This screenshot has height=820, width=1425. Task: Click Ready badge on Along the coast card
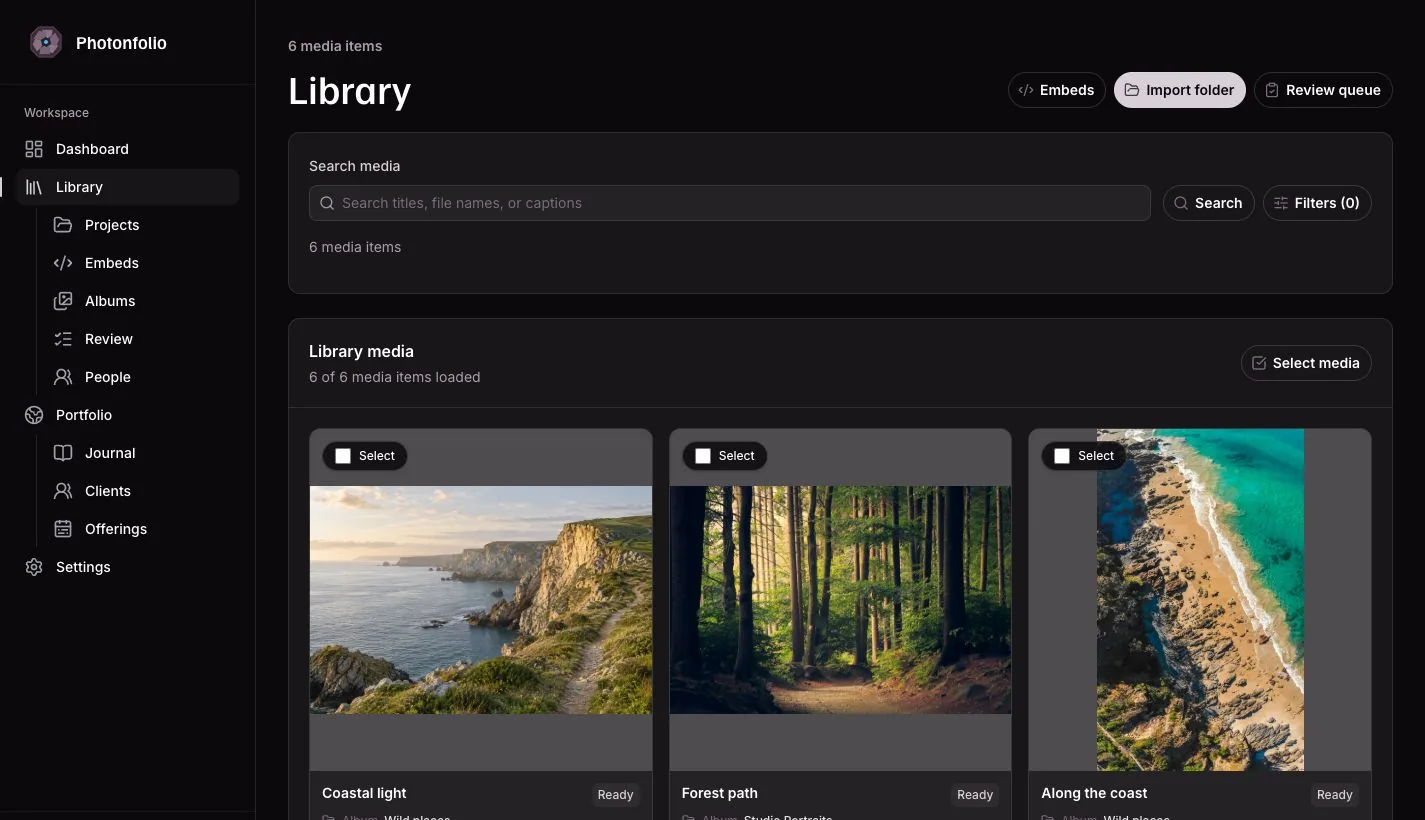[1334, 795]
